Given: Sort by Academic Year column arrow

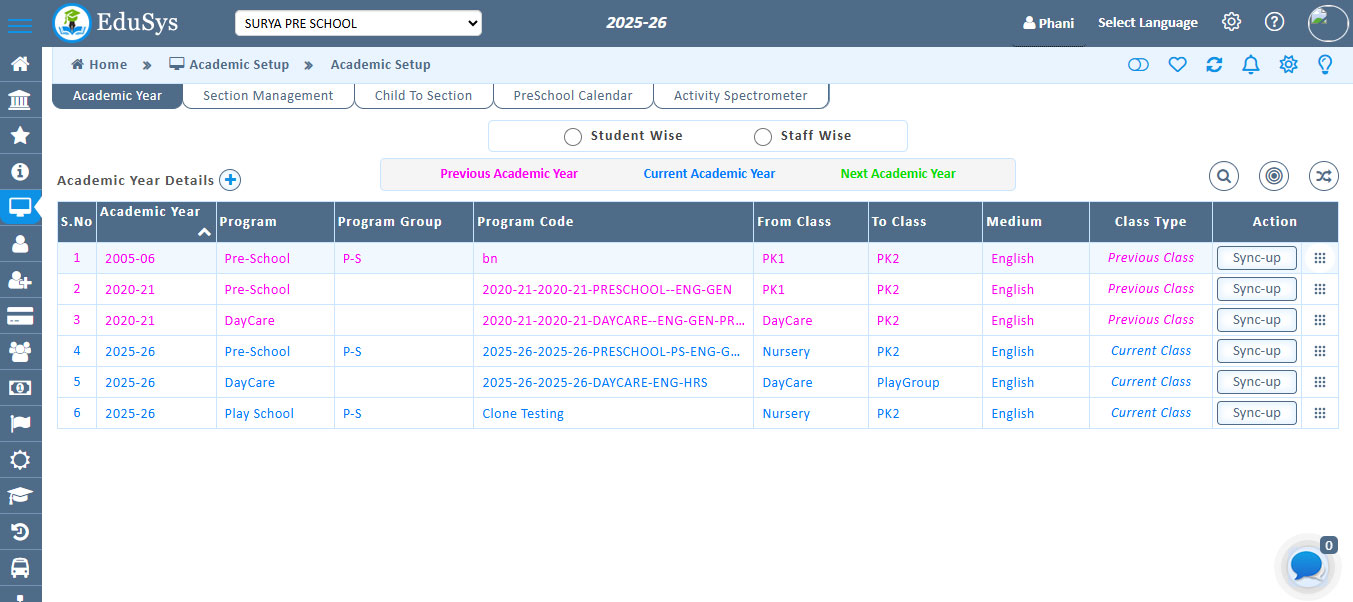Looking at the screenshot, I should (x=204, y=232).
